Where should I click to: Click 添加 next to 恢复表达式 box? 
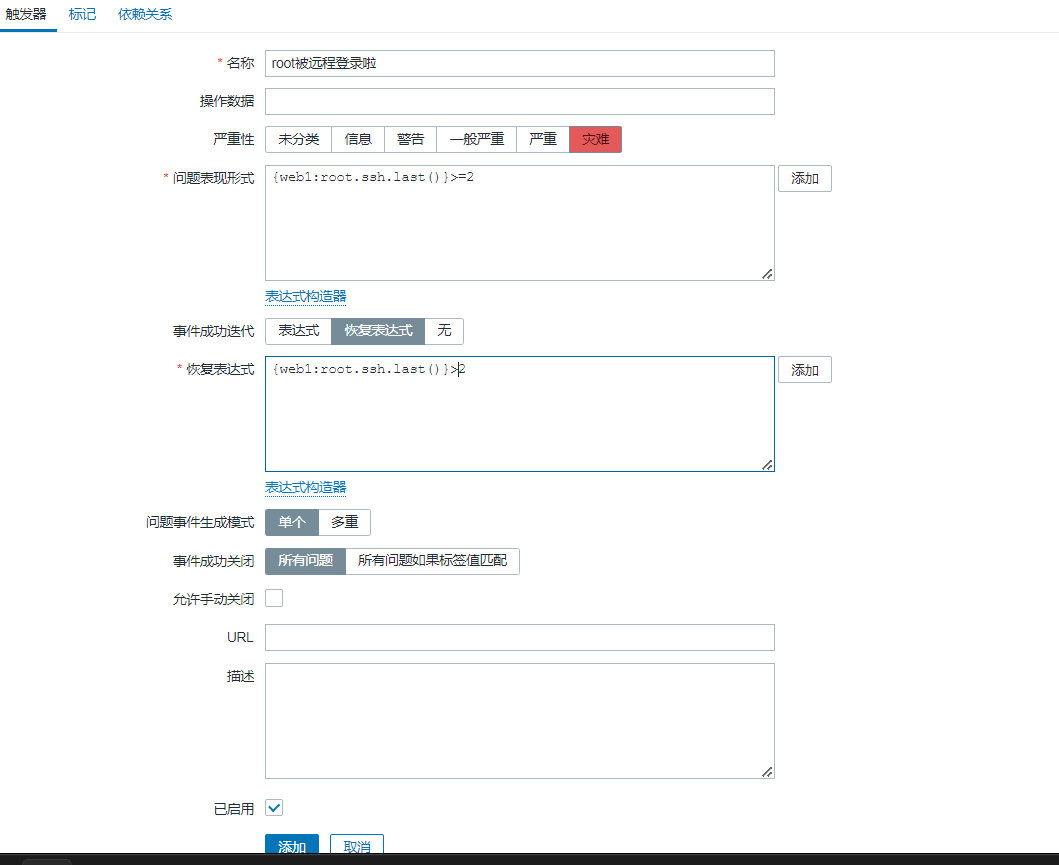804,370
